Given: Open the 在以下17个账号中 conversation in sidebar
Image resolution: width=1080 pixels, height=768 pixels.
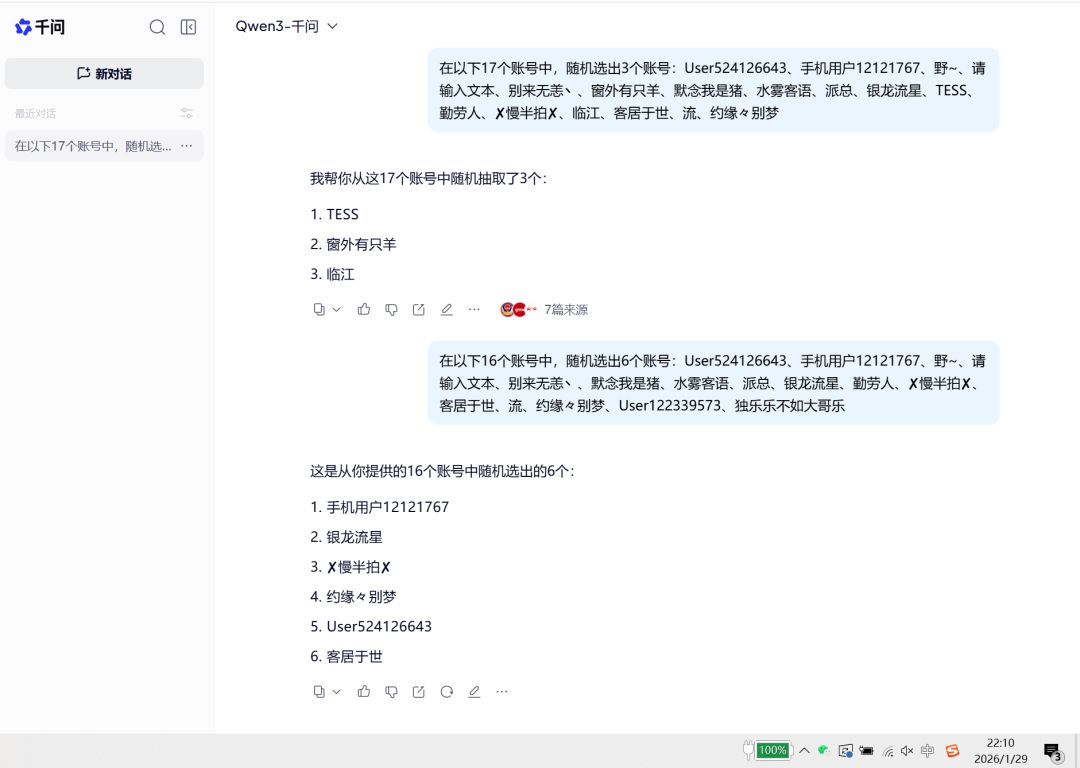Looking at the screenshot, I should coord(104,146).
